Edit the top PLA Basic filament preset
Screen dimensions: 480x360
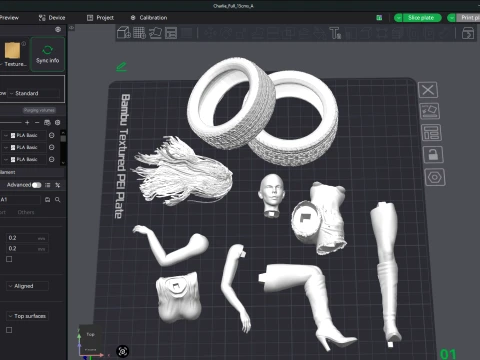click(x=52, y=135)
